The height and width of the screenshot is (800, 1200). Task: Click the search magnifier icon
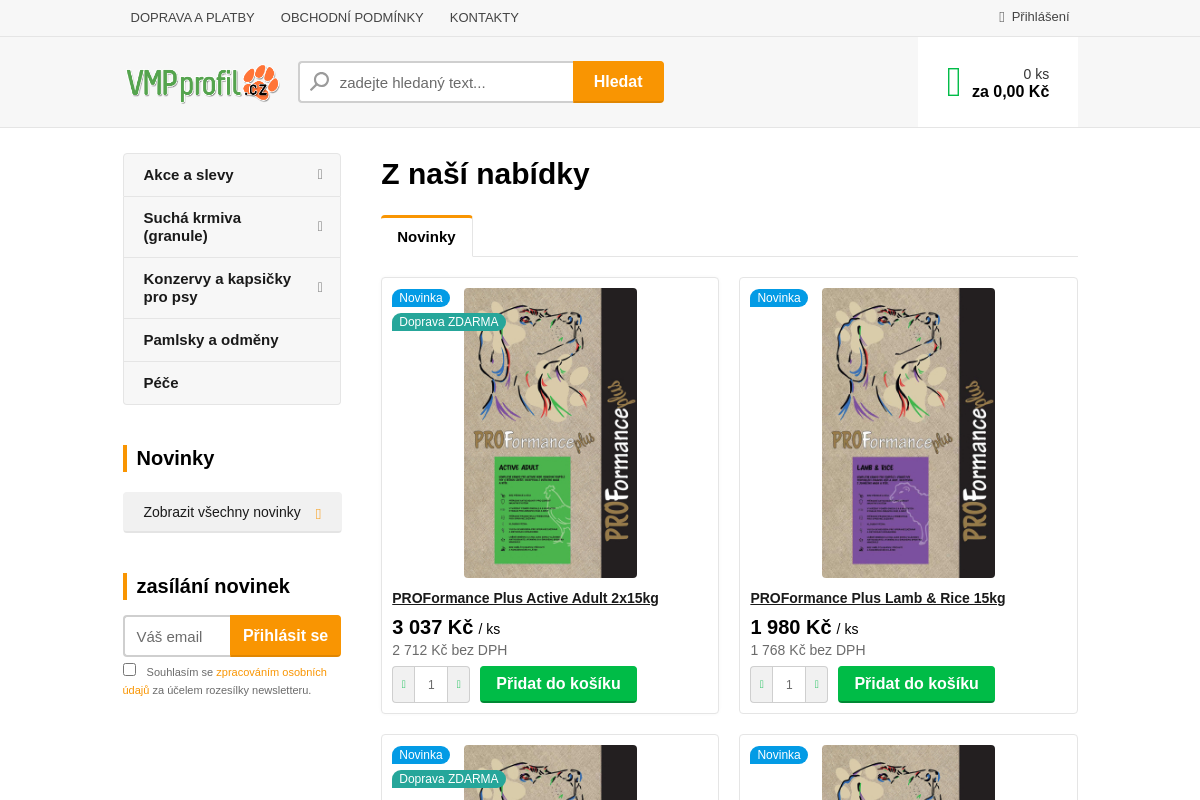(320, 82)
